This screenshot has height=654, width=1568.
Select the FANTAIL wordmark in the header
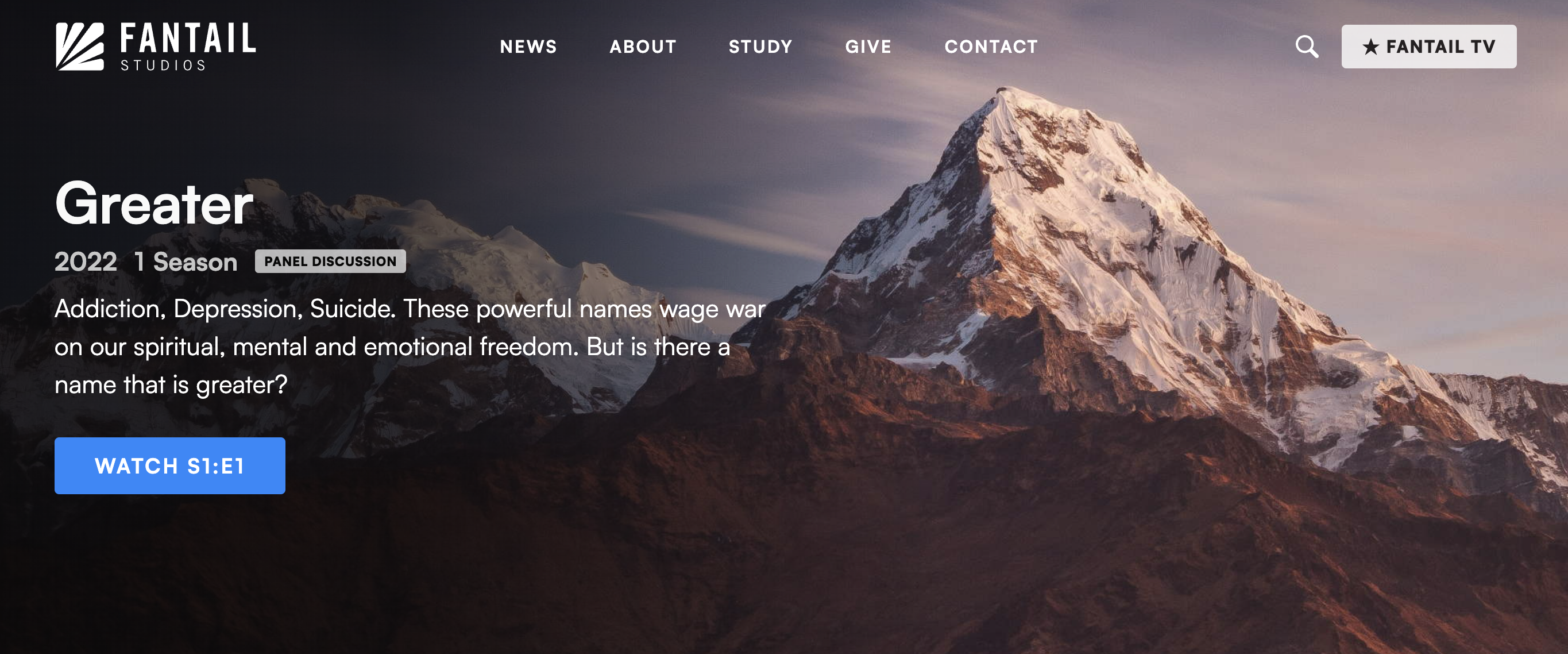coord(187,39)
